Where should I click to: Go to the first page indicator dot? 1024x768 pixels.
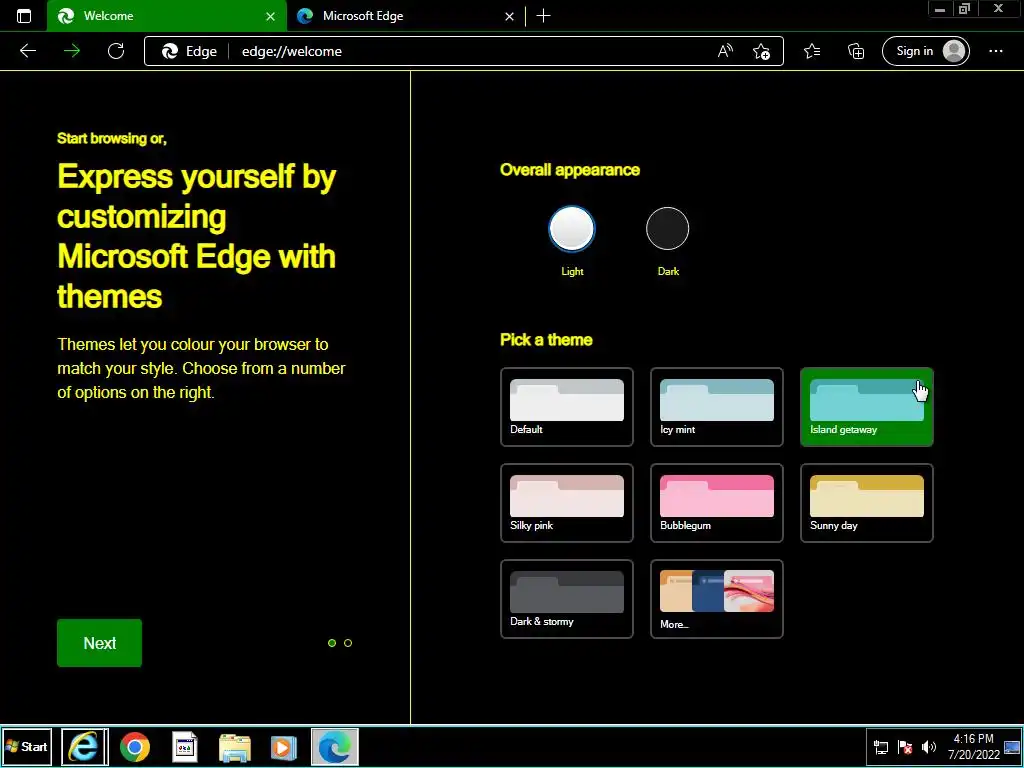click(x=332, y=643)
